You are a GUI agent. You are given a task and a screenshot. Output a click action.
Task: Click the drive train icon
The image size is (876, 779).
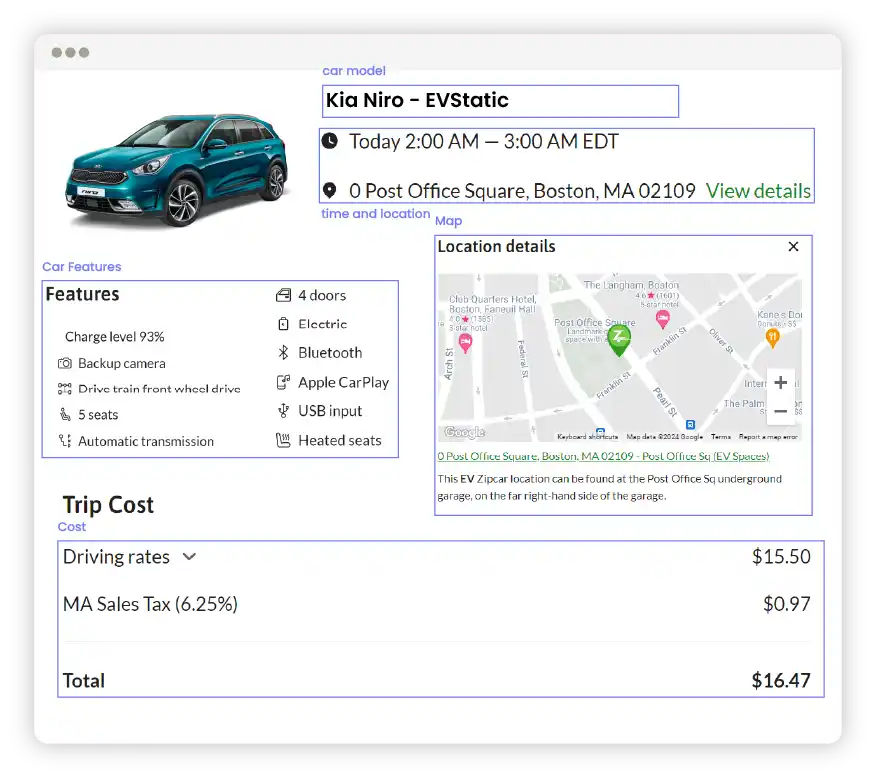pos(65,389)
